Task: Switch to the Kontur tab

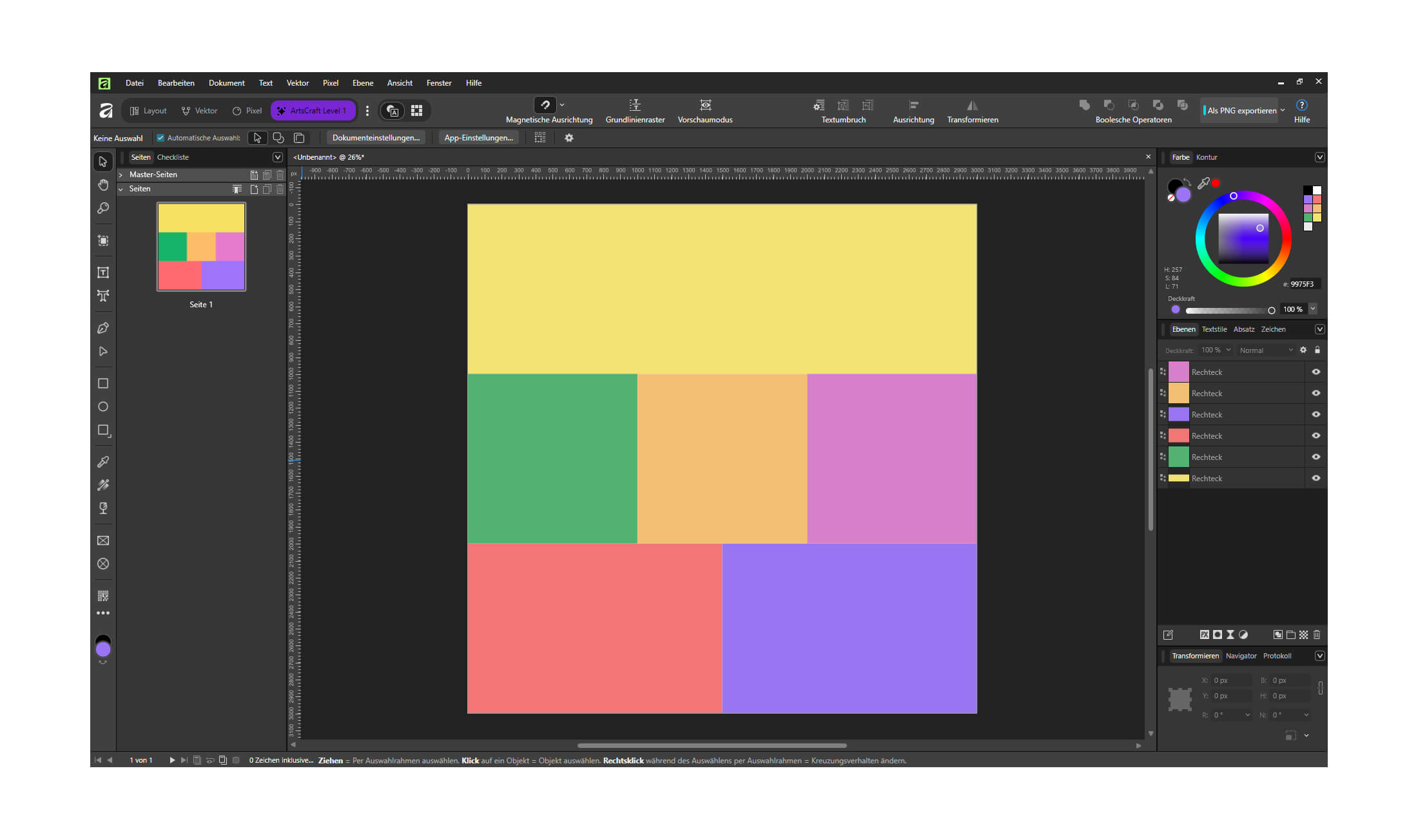Action: (1207, 157)
